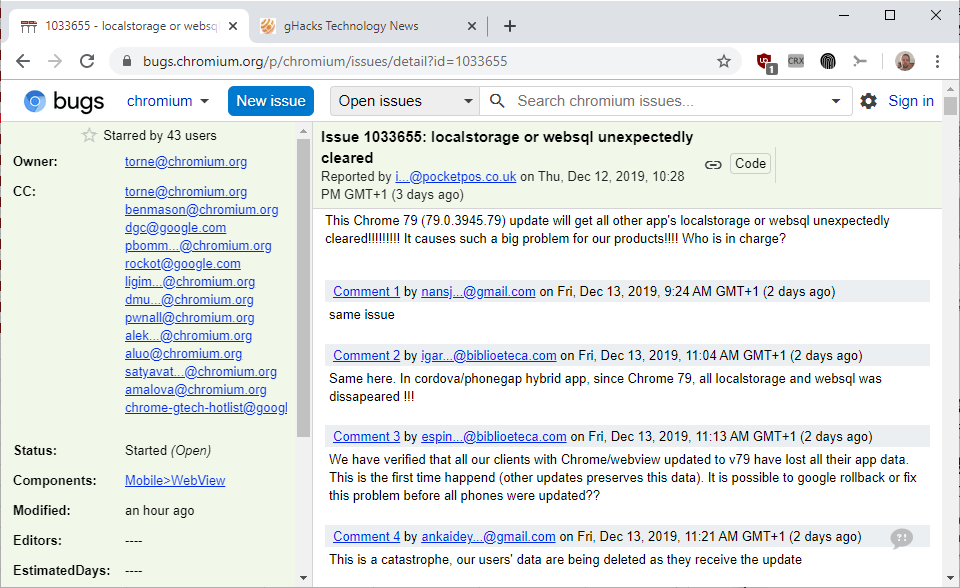Open the Mobile>WebView component link
Image resolution: width=960 pixels, height=588 pixels.
tap(175, 481)
